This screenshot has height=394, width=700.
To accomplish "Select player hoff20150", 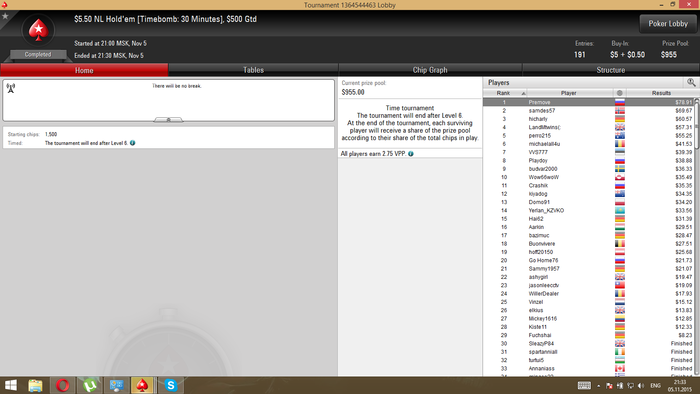I will [x=588, y=252].
